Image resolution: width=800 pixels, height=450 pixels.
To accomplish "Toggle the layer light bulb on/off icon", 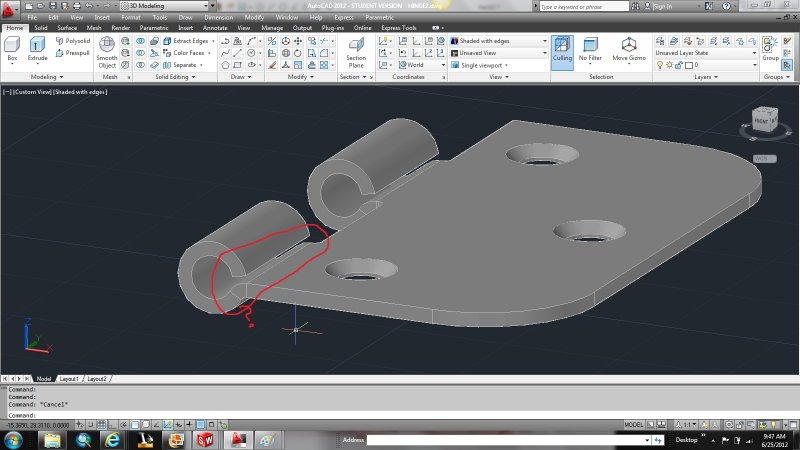I will 660,65.
